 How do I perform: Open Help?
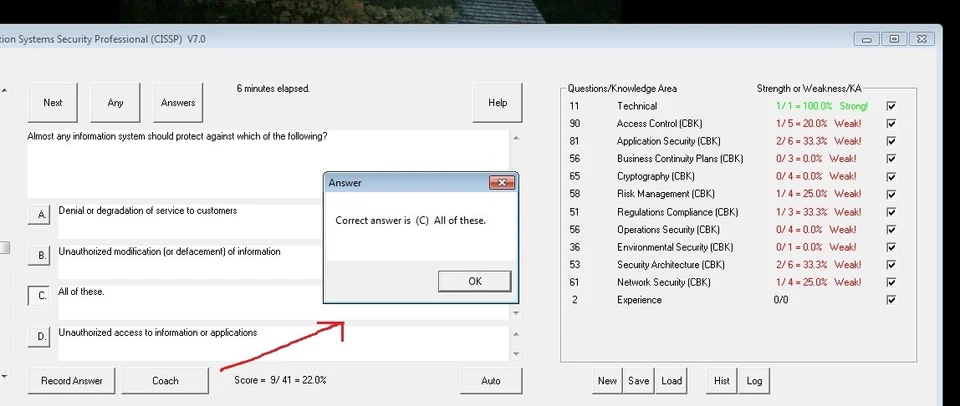[x=497, y=103]
